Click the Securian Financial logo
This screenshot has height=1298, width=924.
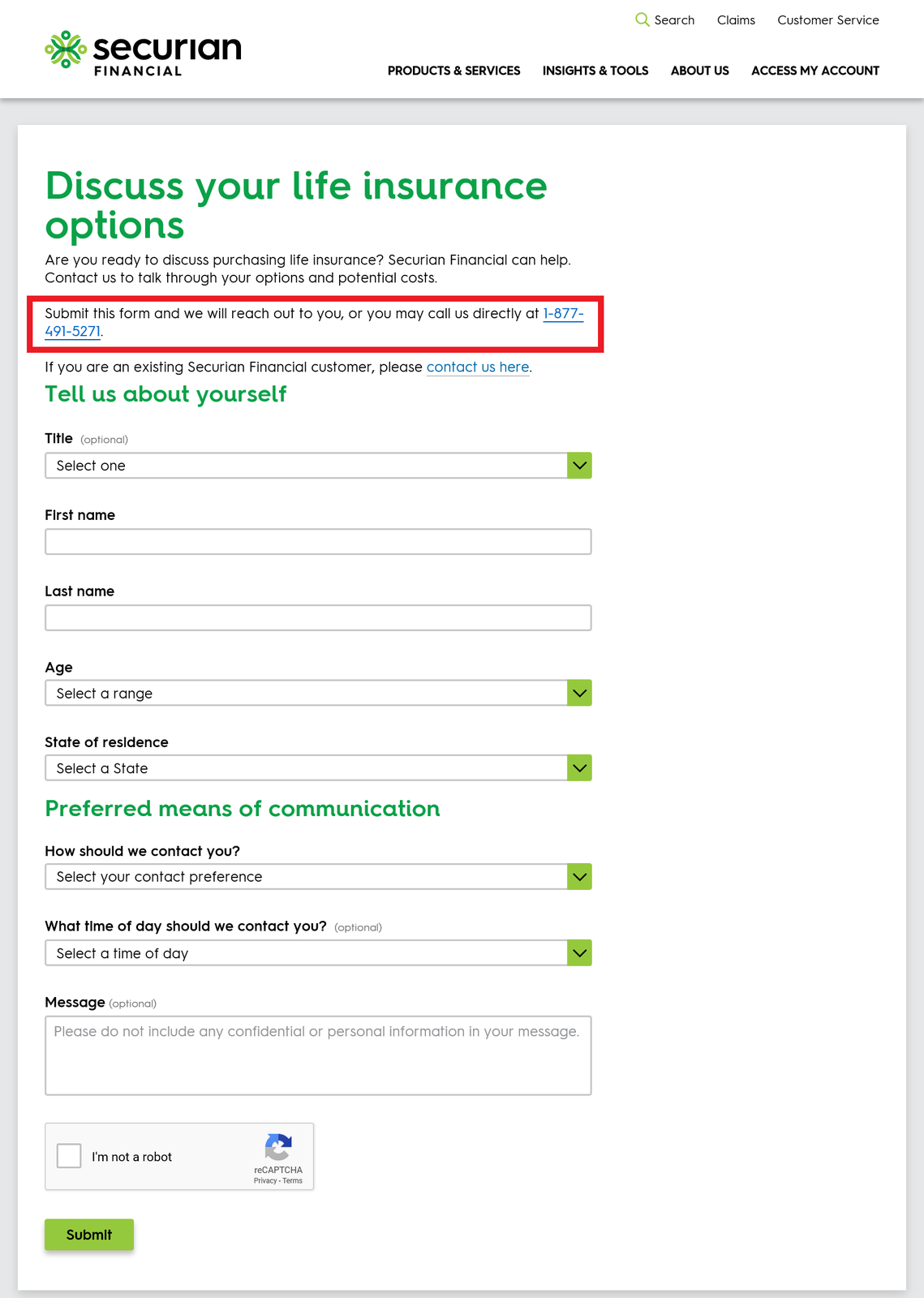click(x=144, y=54)
